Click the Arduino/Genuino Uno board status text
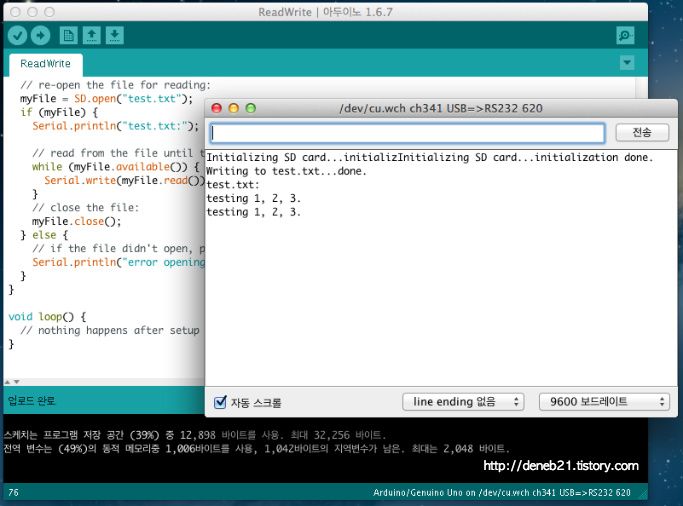The height and width of the screenshot is (506, 683). 502,493
